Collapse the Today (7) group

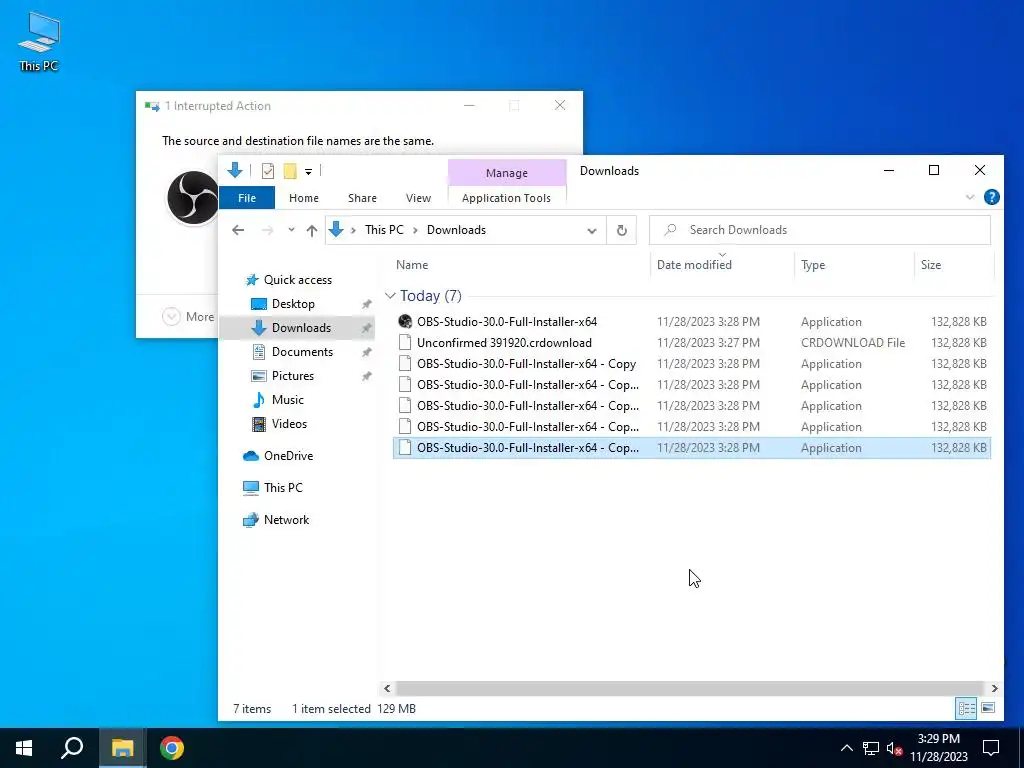[391, 296]
